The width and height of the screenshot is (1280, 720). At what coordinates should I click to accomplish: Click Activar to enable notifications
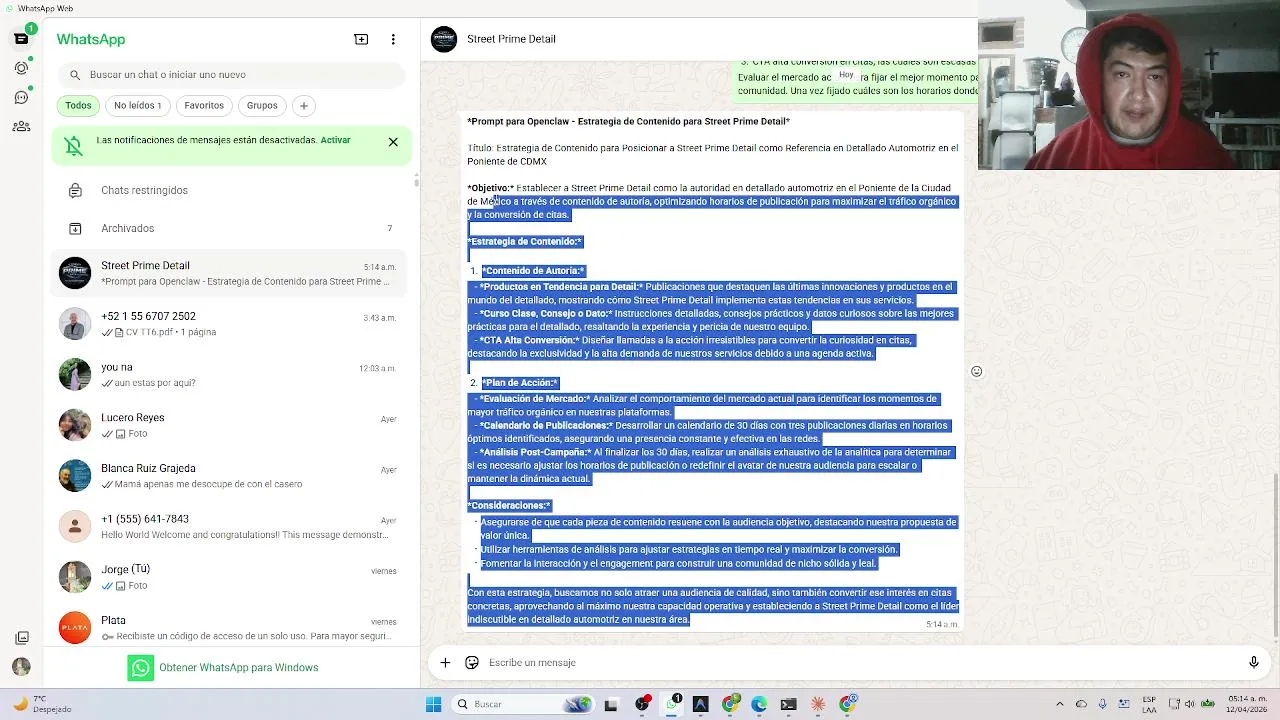tap(335, 140)
